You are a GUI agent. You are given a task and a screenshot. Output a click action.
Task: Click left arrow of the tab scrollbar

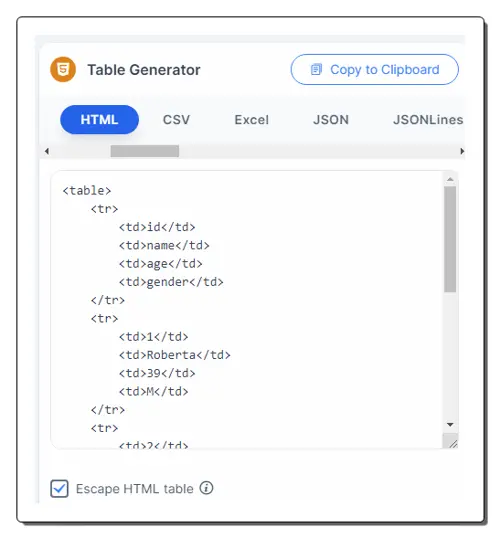pos(47,151)
